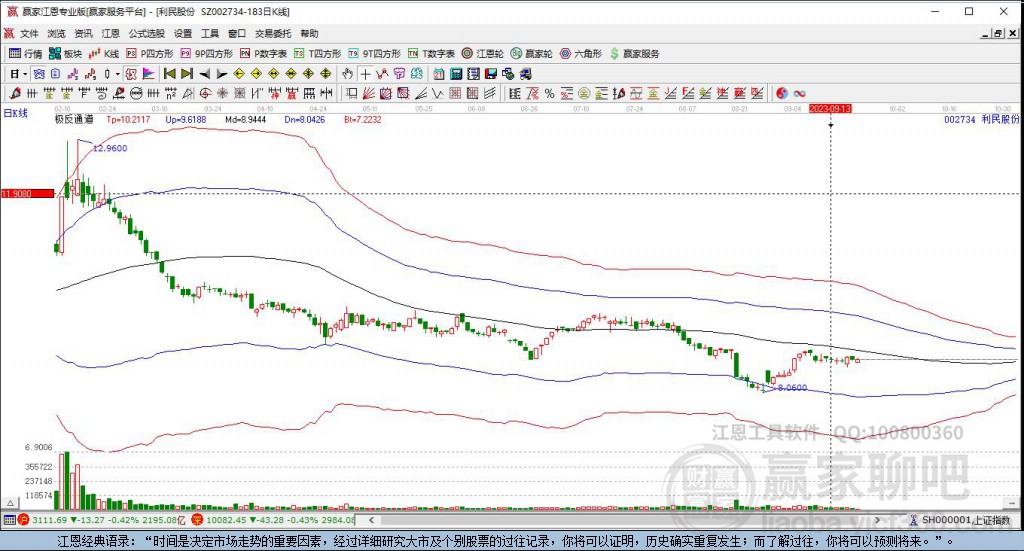Open the 帮助 menu
Viewport: 1024px width, 551px height.
click(310, 33)
